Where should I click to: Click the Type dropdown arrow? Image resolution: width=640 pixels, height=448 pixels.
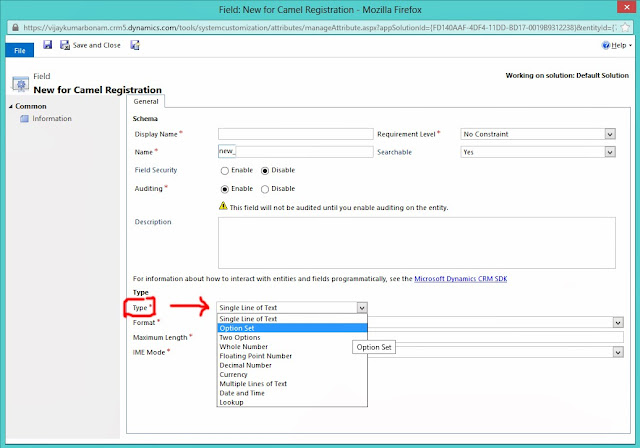(362, 308)
